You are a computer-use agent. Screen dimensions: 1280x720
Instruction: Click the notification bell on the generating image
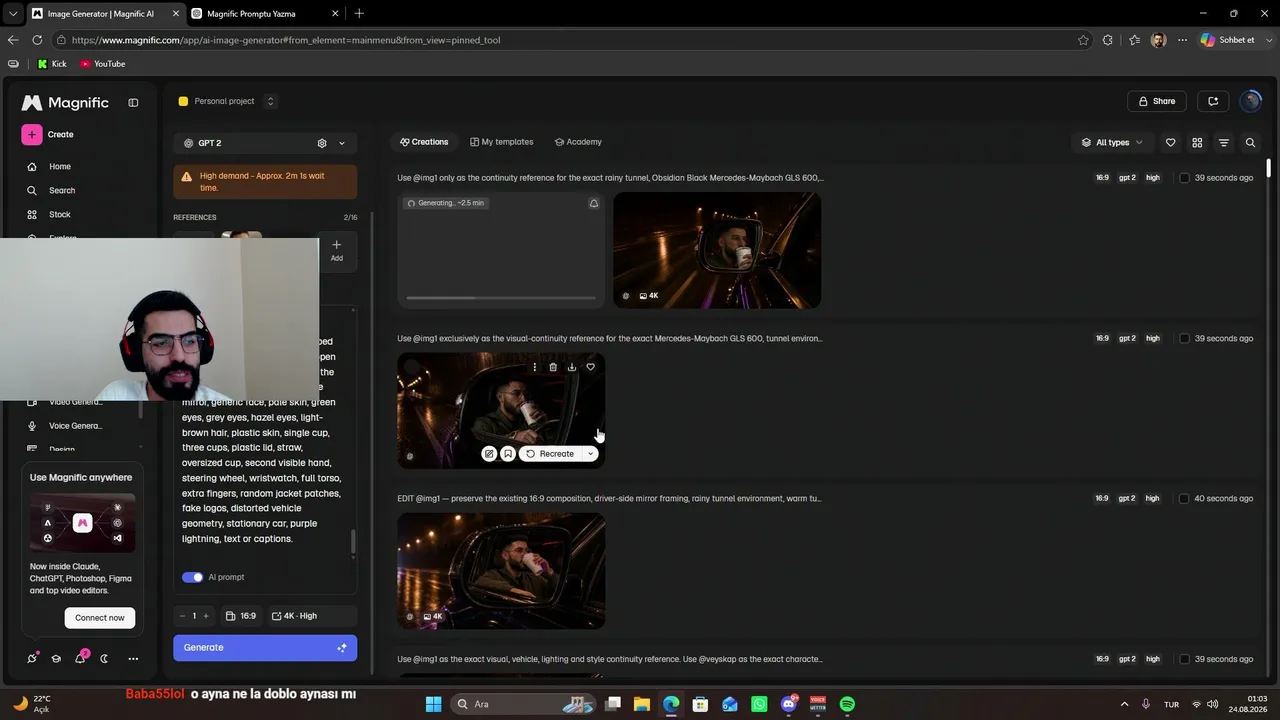pos(593,203)
